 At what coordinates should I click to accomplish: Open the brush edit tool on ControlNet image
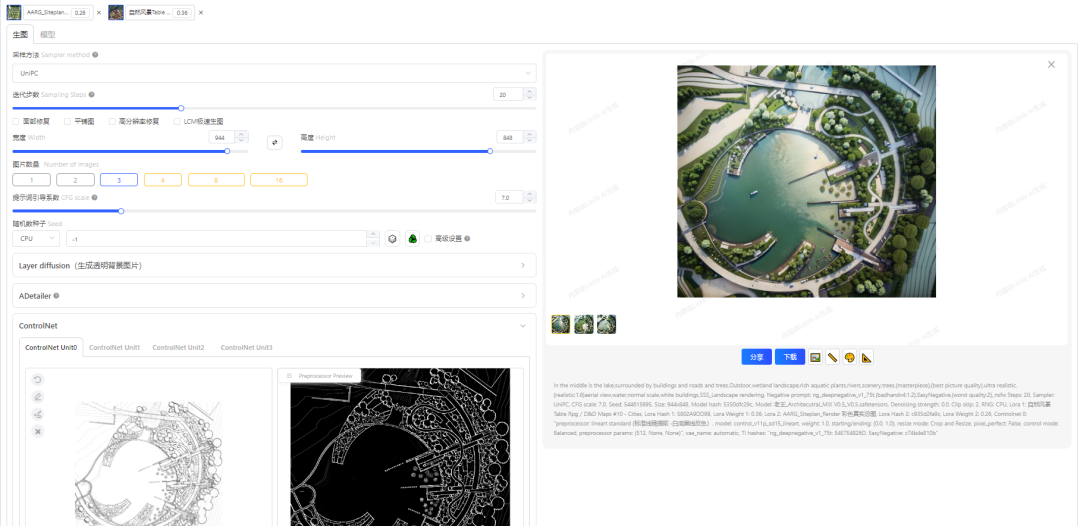tap(38, 397)
